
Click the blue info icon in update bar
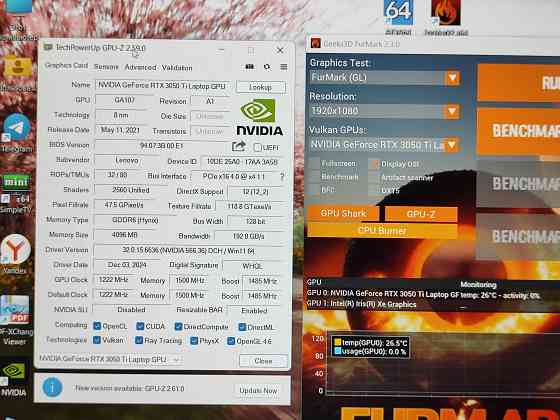[52, 388]
